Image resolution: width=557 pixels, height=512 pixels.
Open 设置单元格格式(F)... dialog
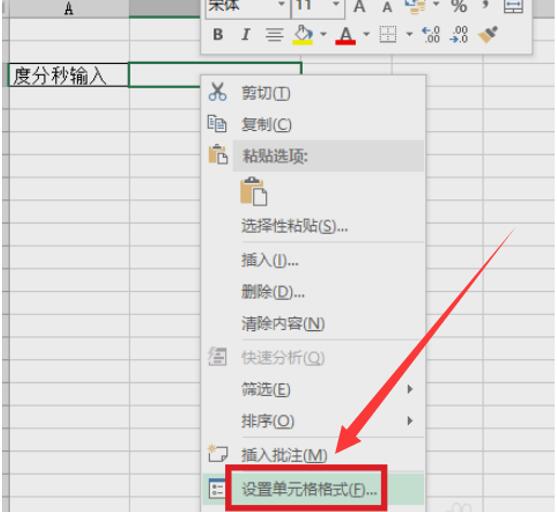(309, 490)
